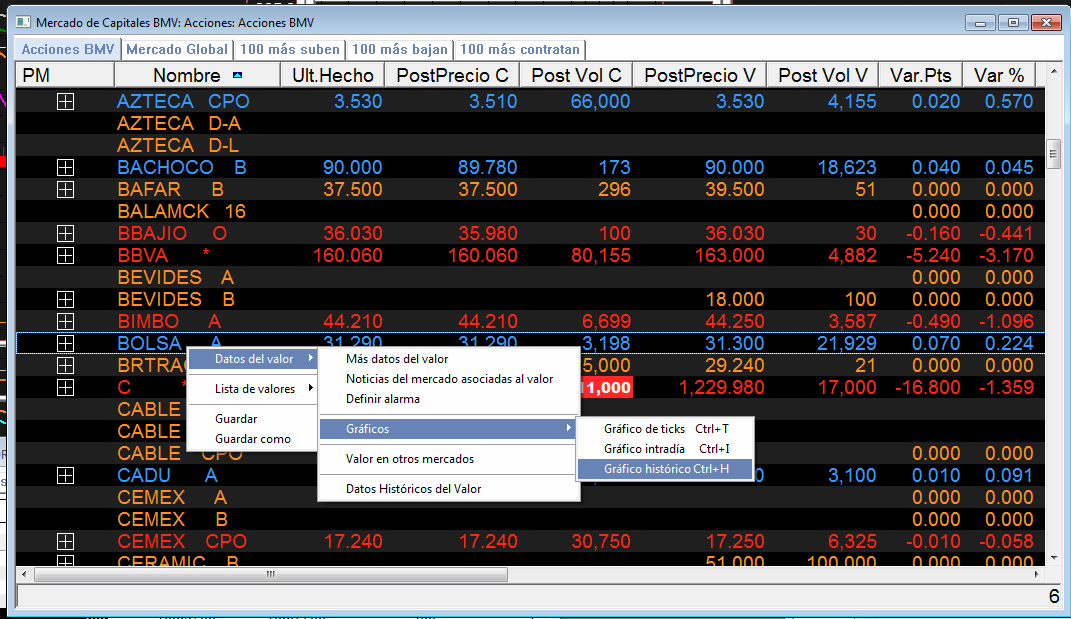The width and height of the screenshot is (1071, 619).
Task: Click AZTECA CPO buy volume 66,000
Action: pyautogui.click(x=600, y=102)
